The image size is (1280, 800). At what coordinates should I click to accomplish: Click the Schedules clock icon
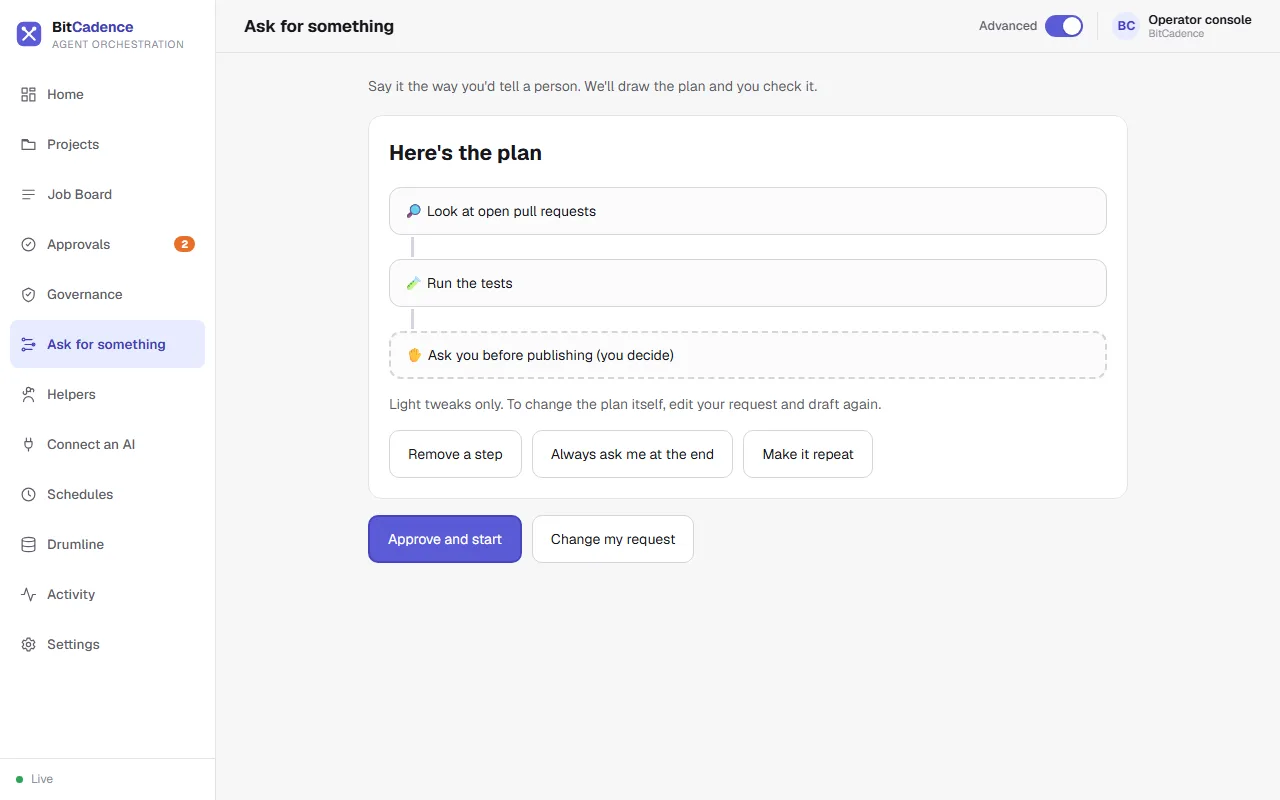click(28, 494)
